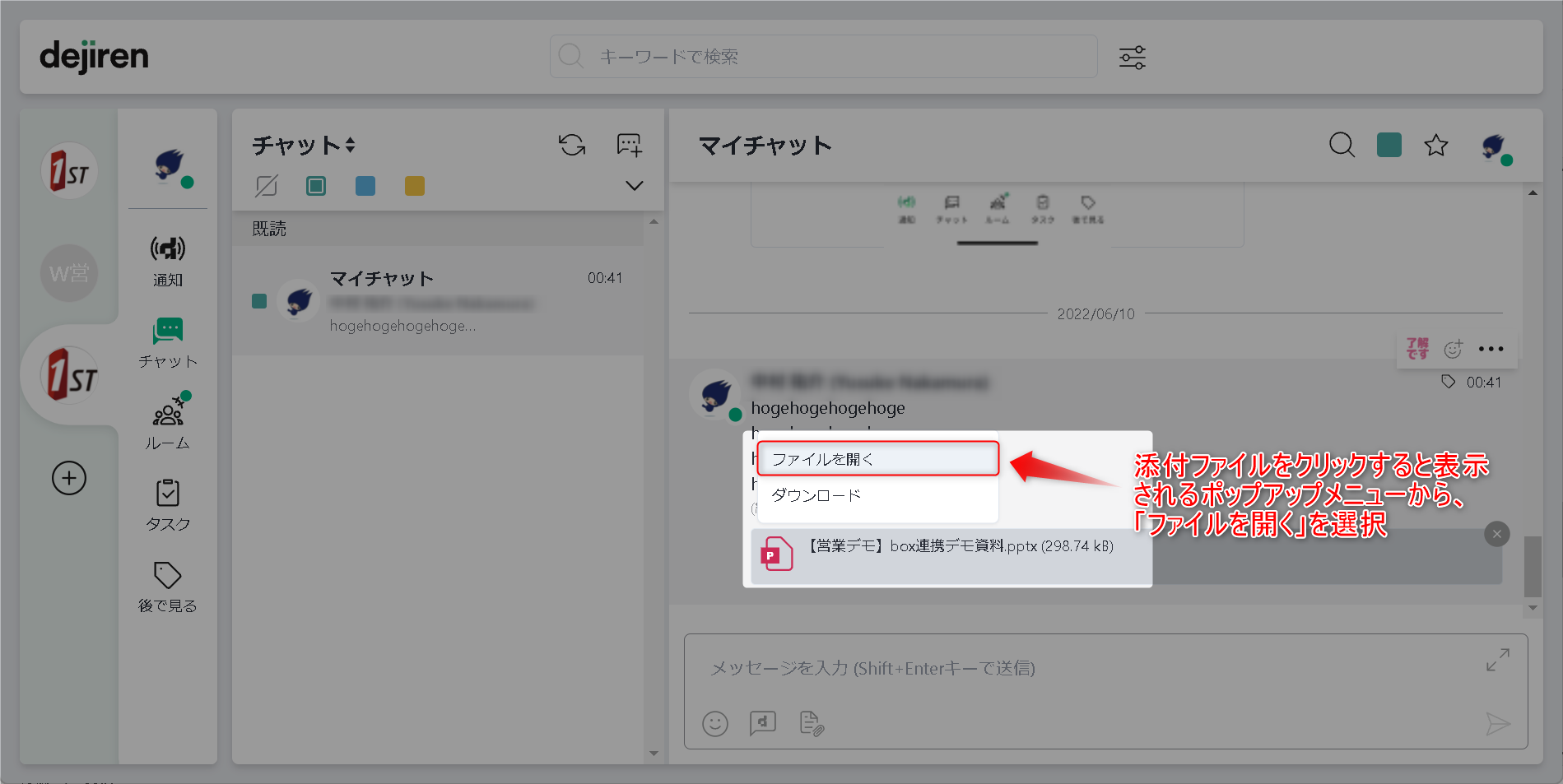Expand the chat filter chevron
The height and width of the screenshot is (784, 1563).
pos(634,186)
